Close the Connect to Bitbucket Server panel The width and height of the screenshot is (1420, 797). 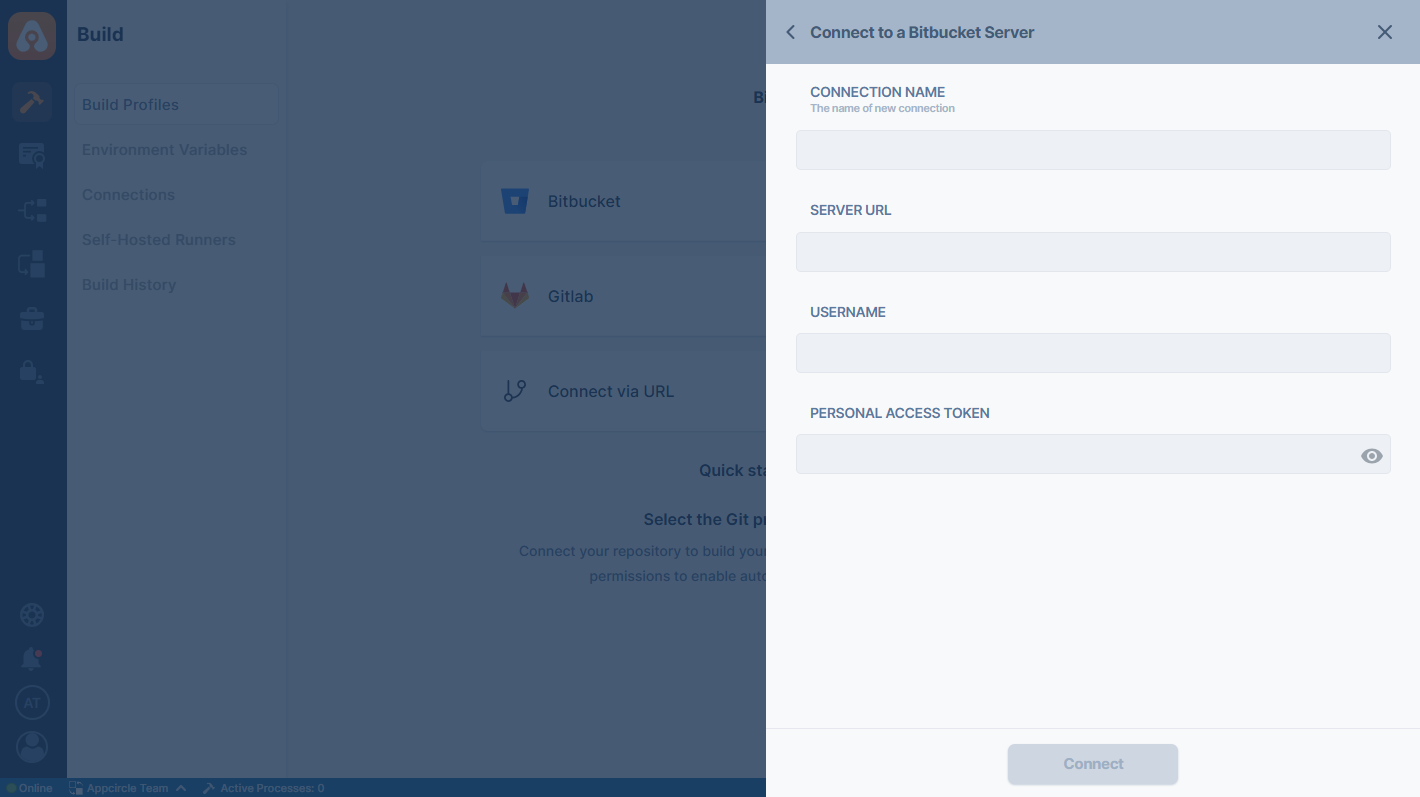click(x=1385, y=32)
